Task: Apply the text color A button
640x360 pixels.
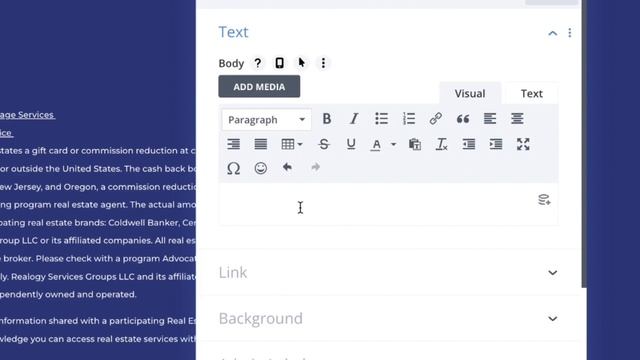Action: 376,144
